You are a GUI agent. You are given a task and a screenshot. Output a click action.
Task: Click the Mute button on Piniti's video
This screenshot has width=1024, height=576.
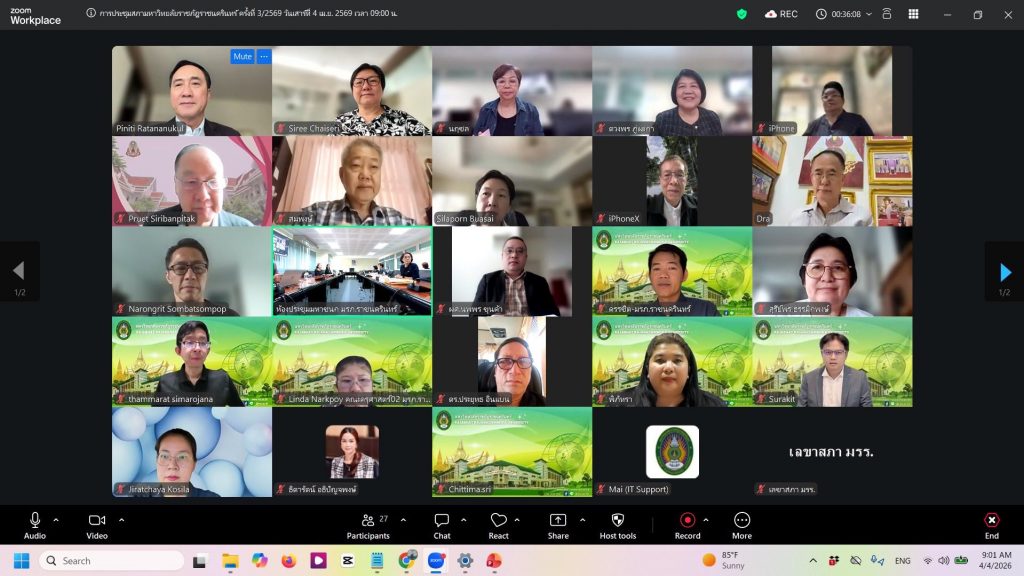(242, 57)
